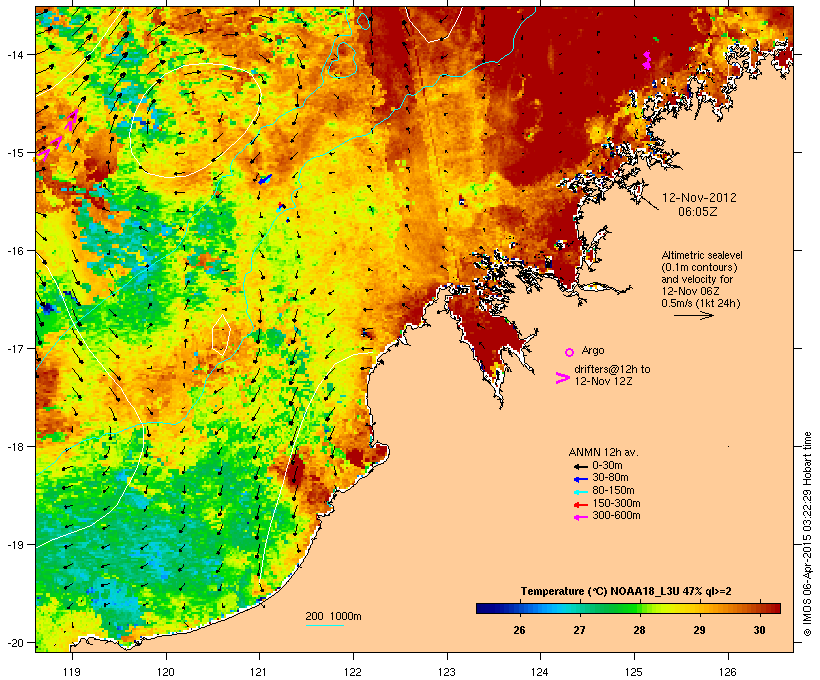
Task: Click the 26 color bar value
Action: [x=519, y=630]
